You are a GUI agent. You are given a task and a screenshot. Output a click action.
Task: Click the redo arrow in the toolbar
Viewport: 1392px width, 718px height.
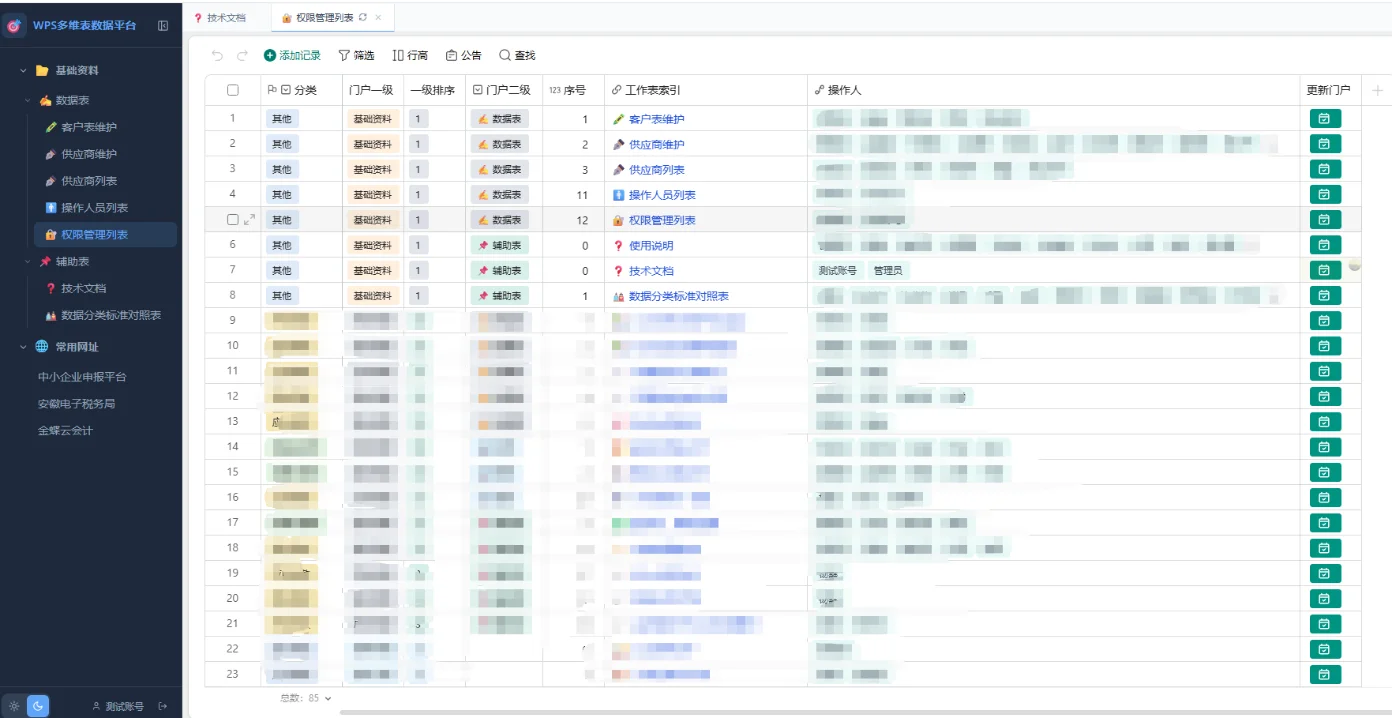[242, 56]
